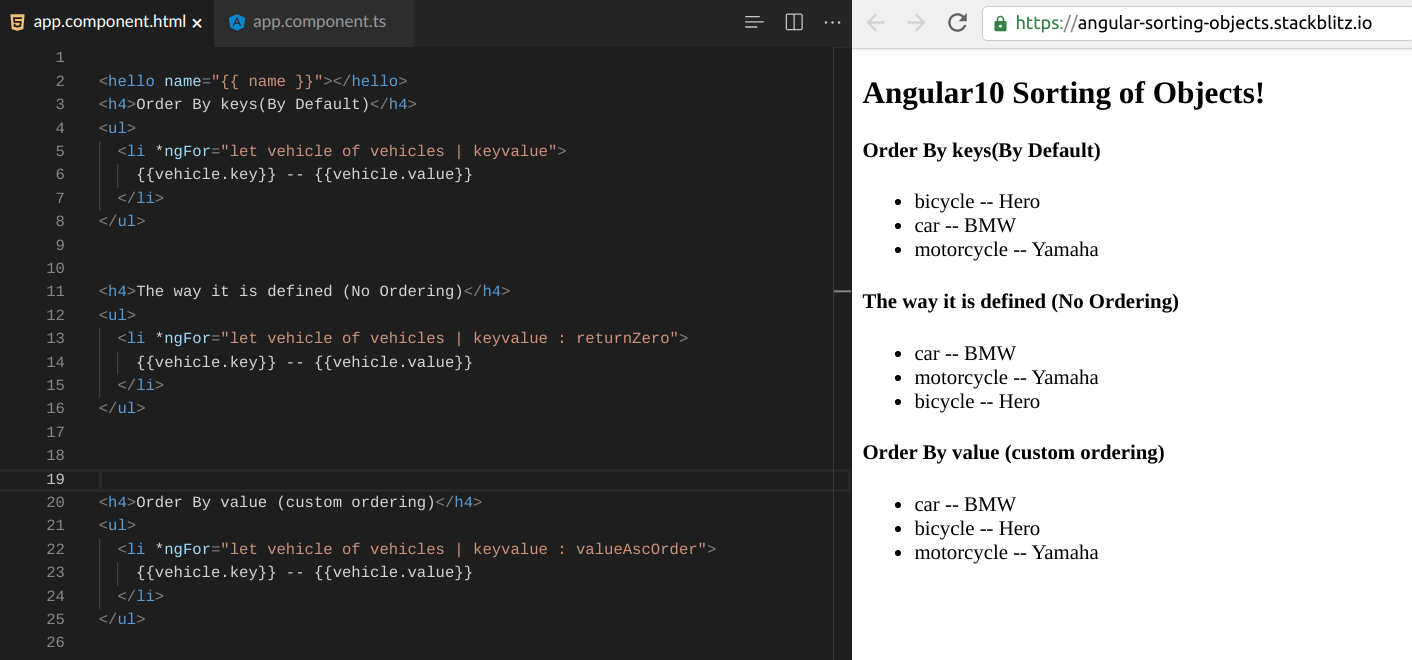Switch to the app.component.ts tab
This screenshot has height=660, width=1412.
(x=318, y=22)
